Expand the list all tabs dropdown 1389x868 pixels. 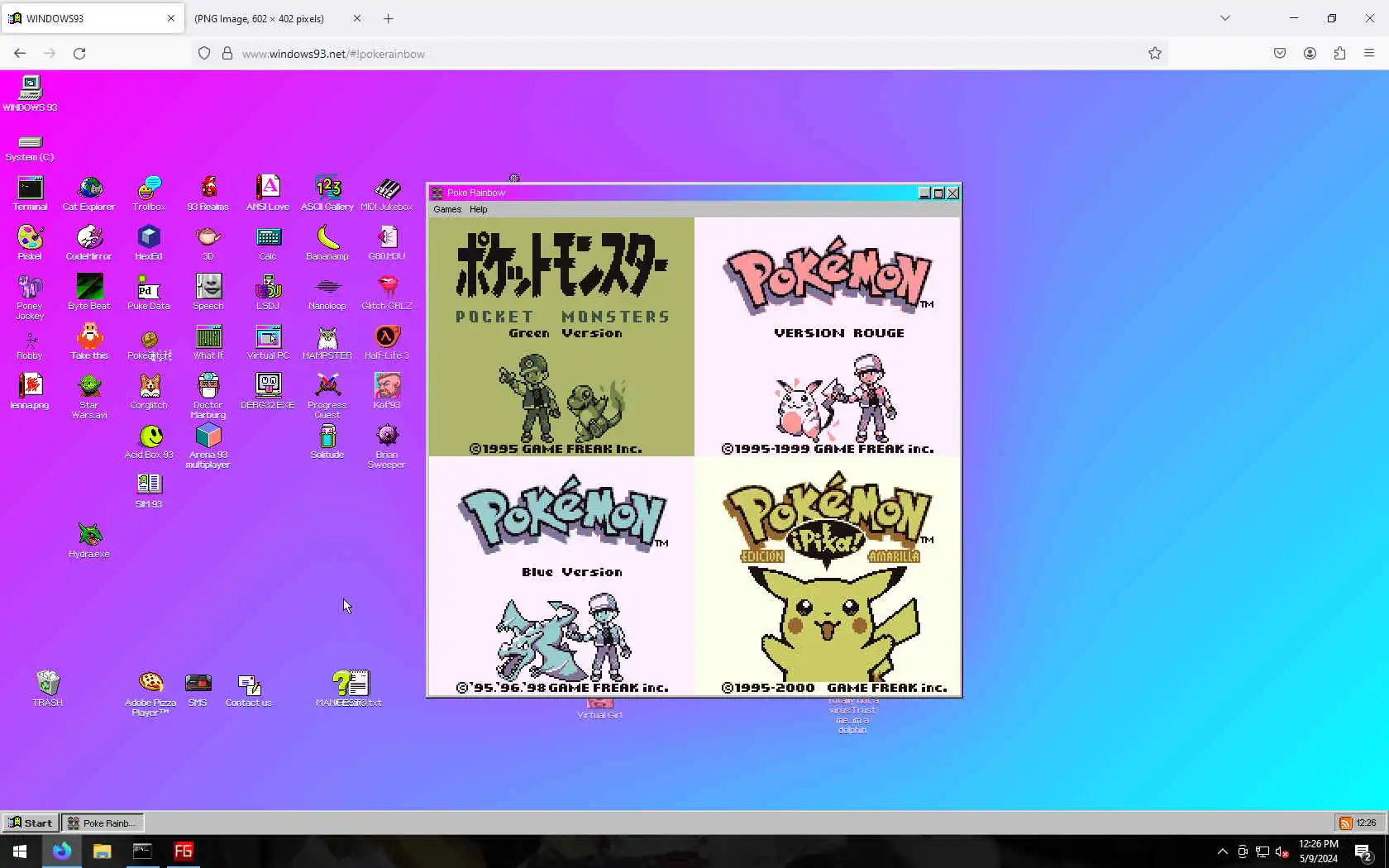click(x=1225, y=18)
